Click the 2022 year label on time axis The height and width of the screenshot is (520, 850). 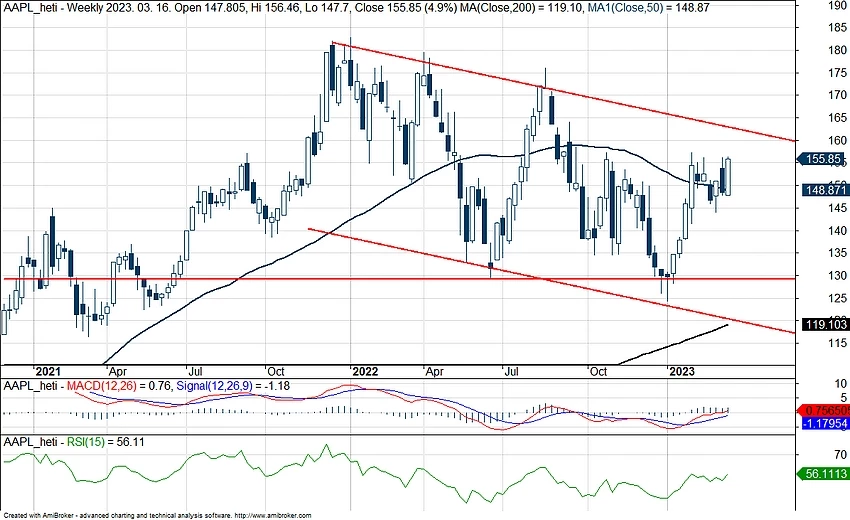coord(365,371)
